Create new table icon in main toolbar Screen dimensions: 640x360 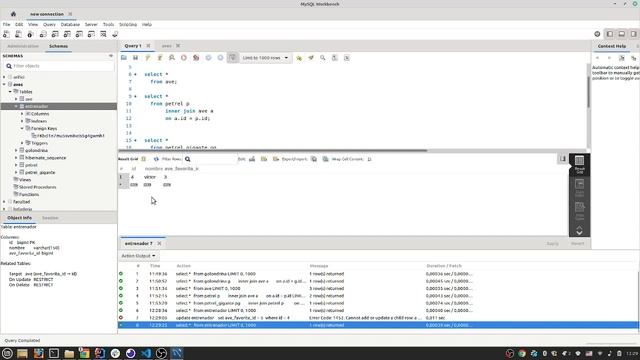click(x=55, y=34)
